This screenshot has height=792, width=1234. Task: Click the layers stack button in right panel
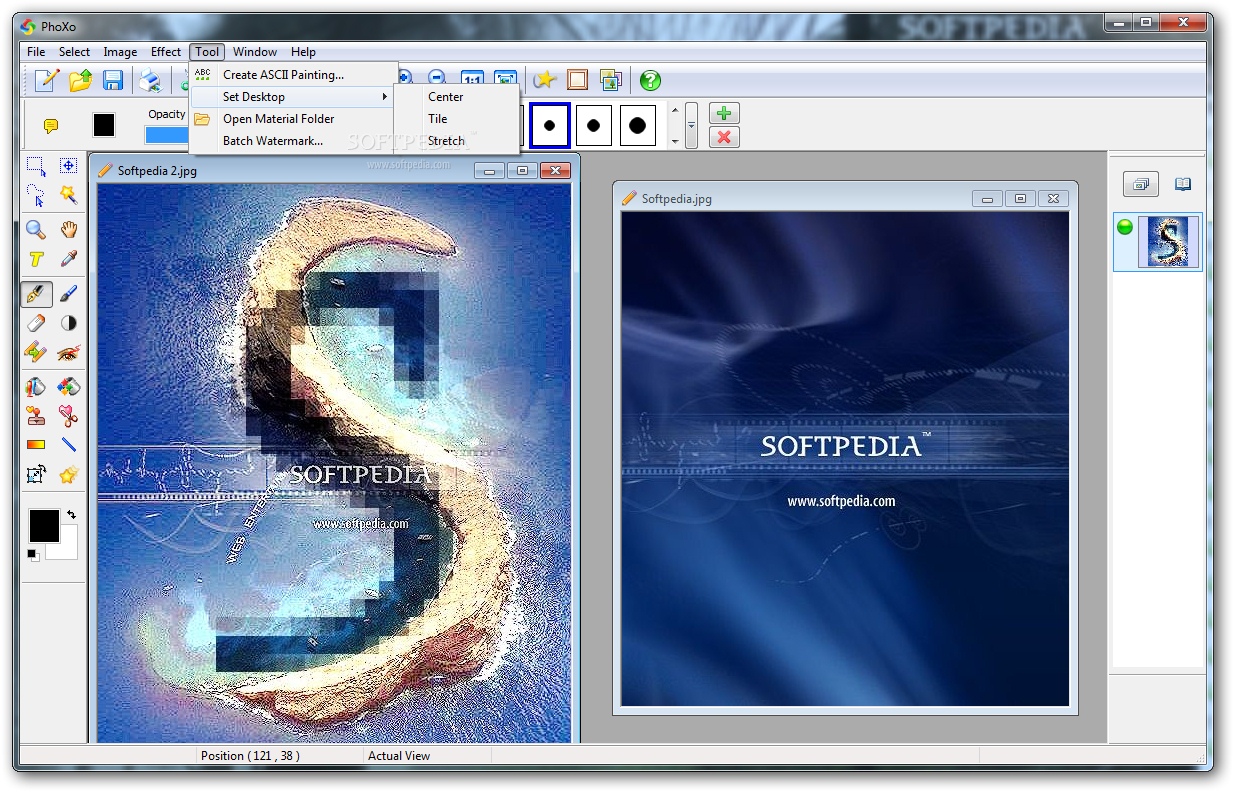(1140, 184)
